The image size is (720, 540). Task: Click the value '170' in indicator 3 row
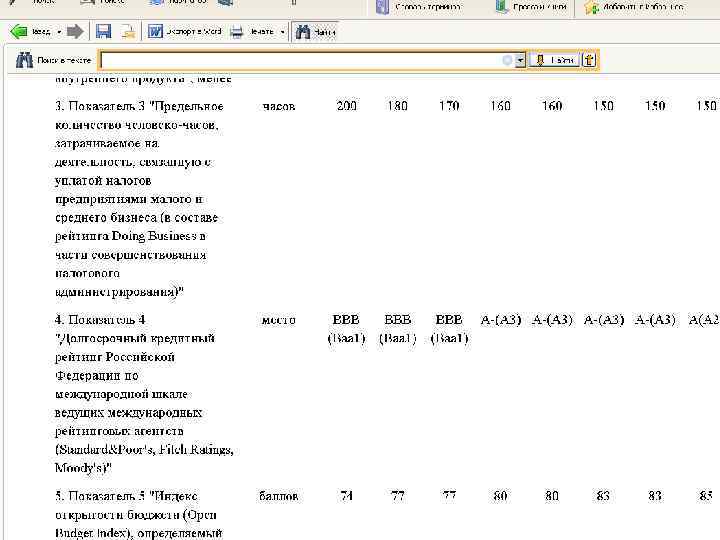point(449,106)
